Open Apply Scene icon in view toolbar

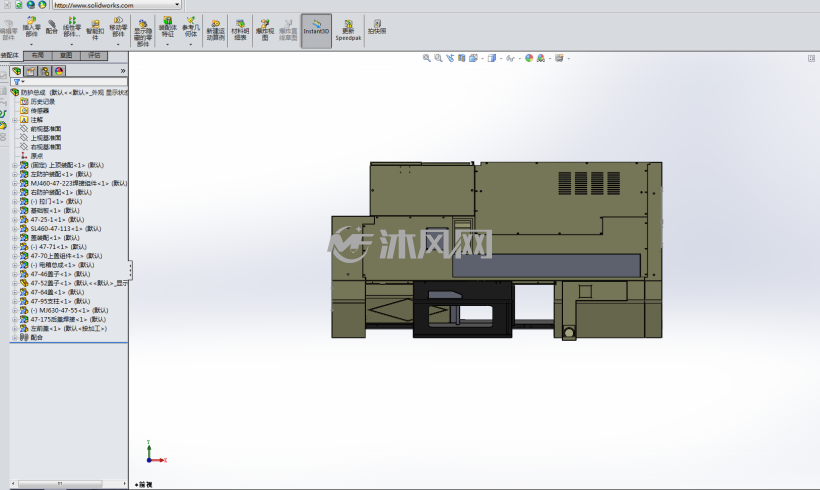pos(541,58)
